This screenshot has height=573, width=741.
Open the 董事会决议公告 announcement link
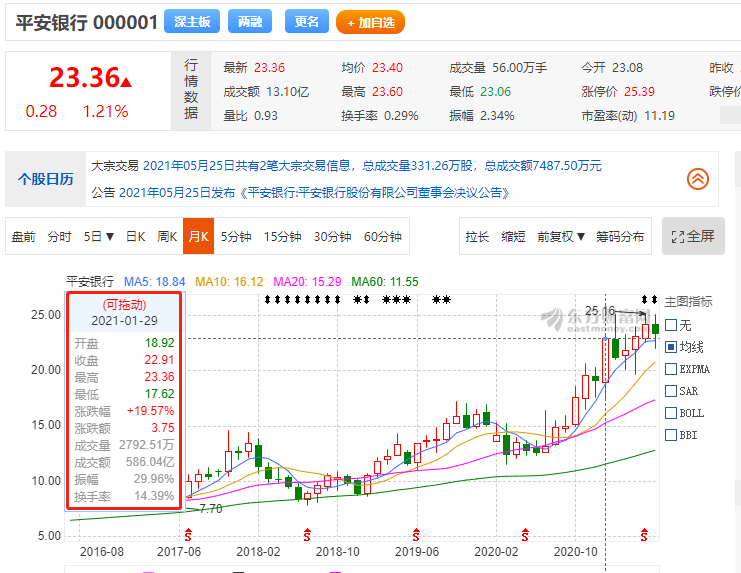[x=314, y=193]
